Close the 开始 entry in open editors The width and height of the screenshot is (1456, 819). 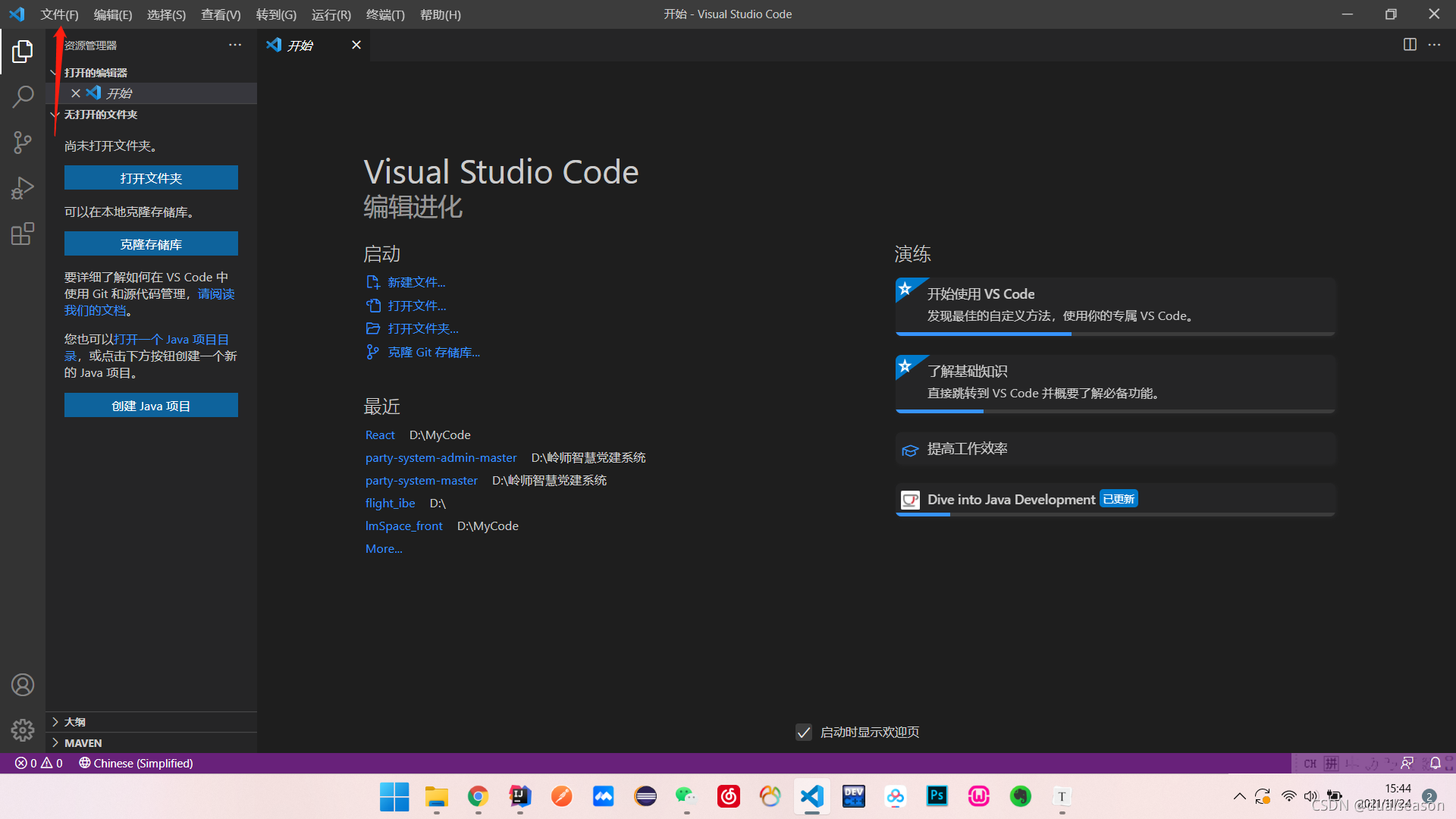[76, 93]
